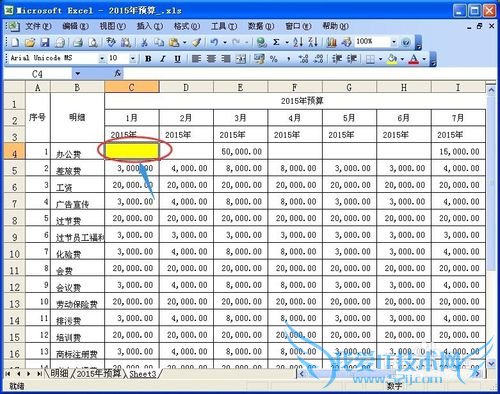Apply Comma style format

[289, 59]
